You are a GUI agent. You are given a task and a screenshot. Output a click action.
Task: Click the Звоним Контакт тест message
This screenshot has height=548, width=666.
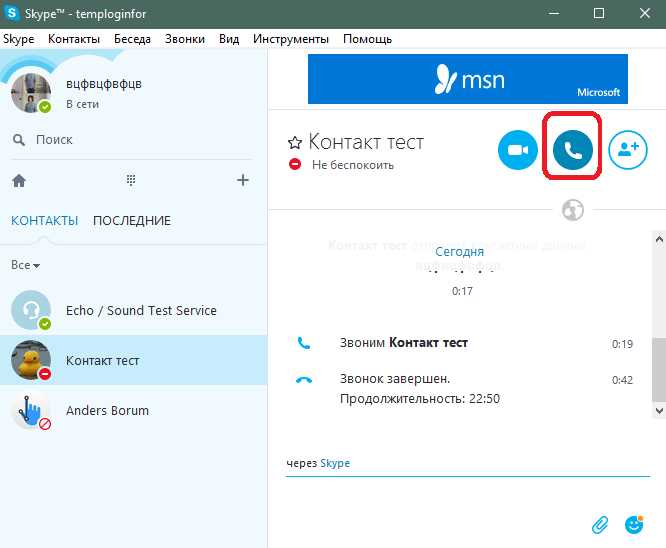click(x=404, y=343)
